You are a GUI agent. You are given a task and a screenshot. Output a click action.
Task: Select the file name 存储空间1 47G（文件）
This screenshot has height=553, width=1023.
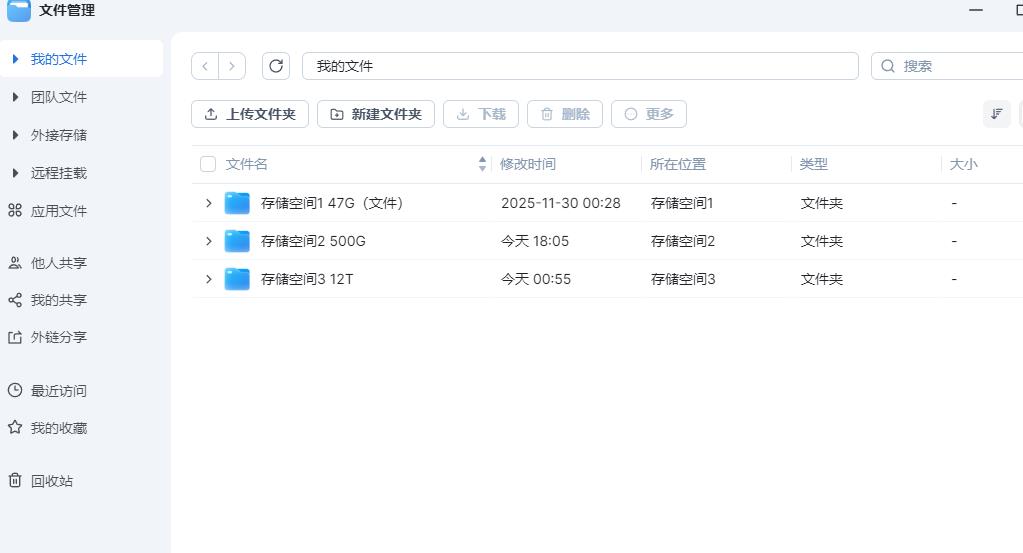click(x=332, y=203)
